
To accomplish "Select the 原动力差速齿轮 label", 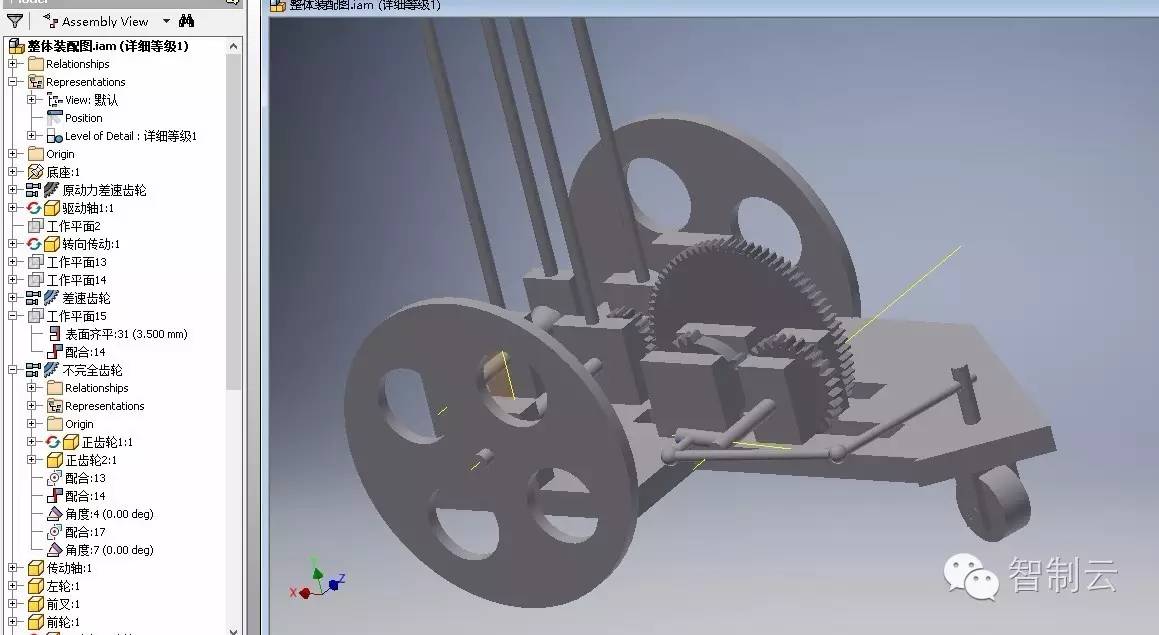I will 104,190.
